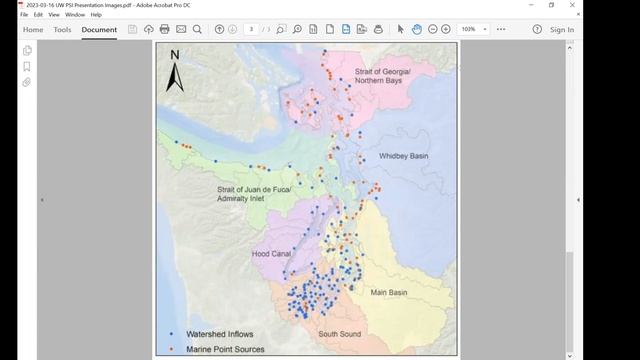Click the read mode toolbar icon
Image resolution: width=640 pixels, height=360 pixels.
pos(378,29)
